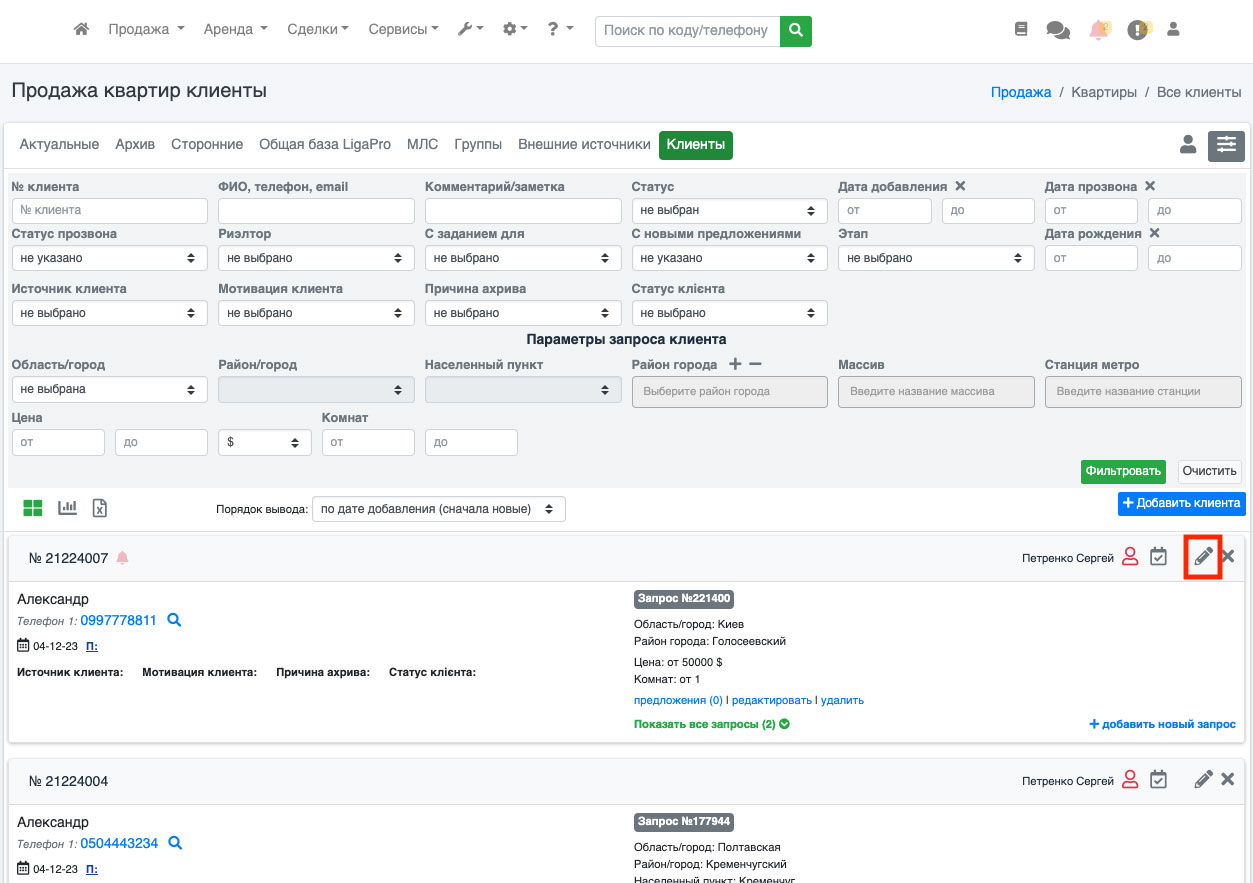1253x883 pixels.
Task: Open the bar chart statistics icon
Action: click(x=67, y=508)
